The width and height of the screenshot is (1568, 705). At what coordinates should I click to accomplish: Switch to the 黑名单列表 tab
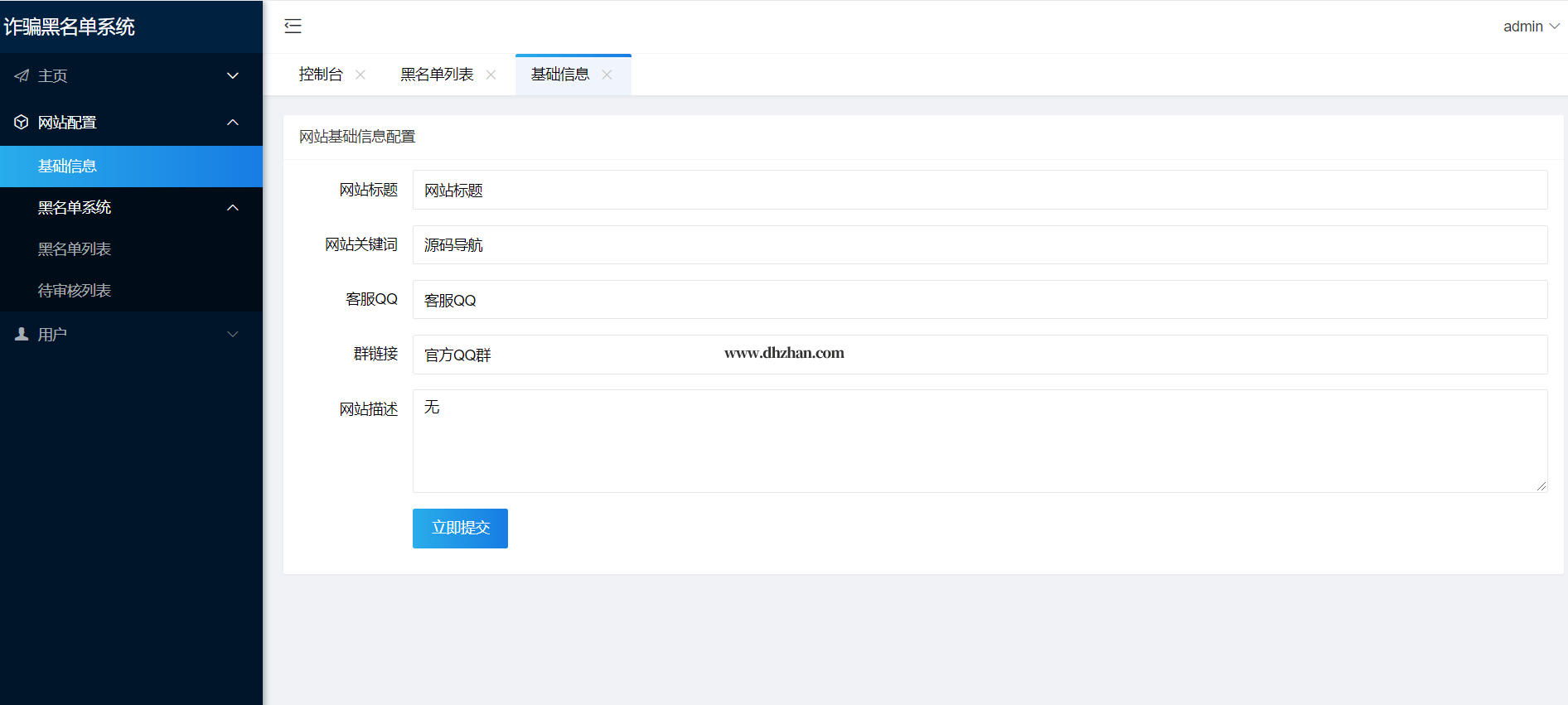pyautogui.click(x=437, y=75)
